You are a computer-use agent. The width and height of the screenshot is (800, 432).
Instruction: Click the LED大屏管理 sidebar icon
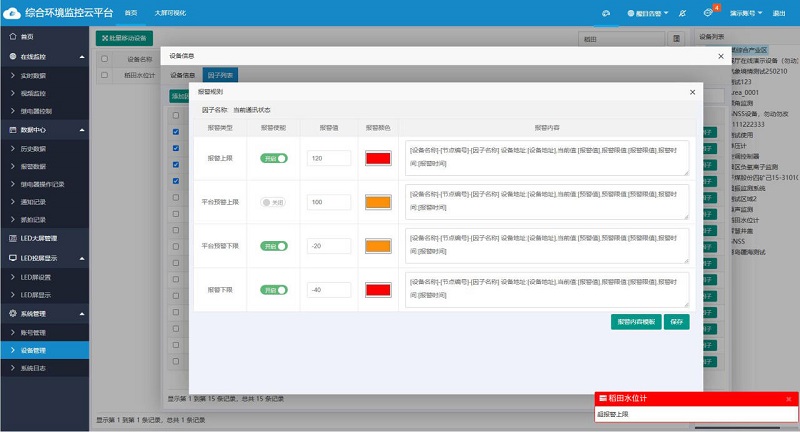pos(11,238)
